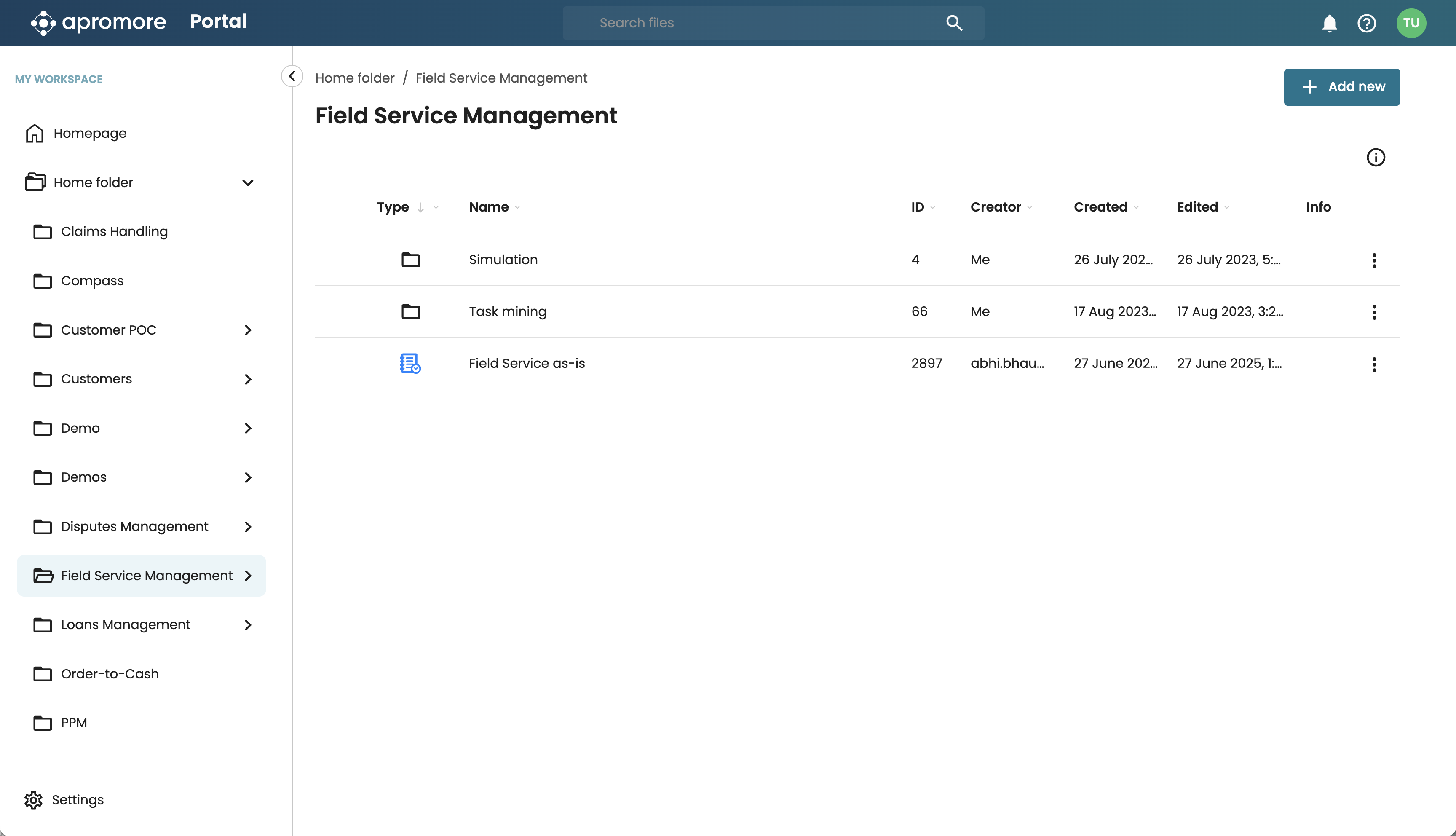Click ID cell 2897
1456x836 pixels.
click(x=926, y=363)
